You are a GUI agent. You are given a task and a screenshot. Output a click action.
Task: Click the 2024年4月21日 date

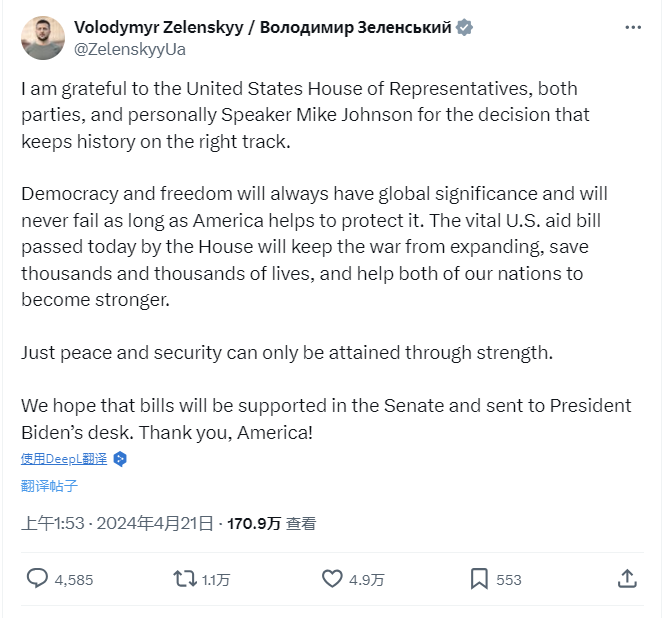tap(154, 523)
